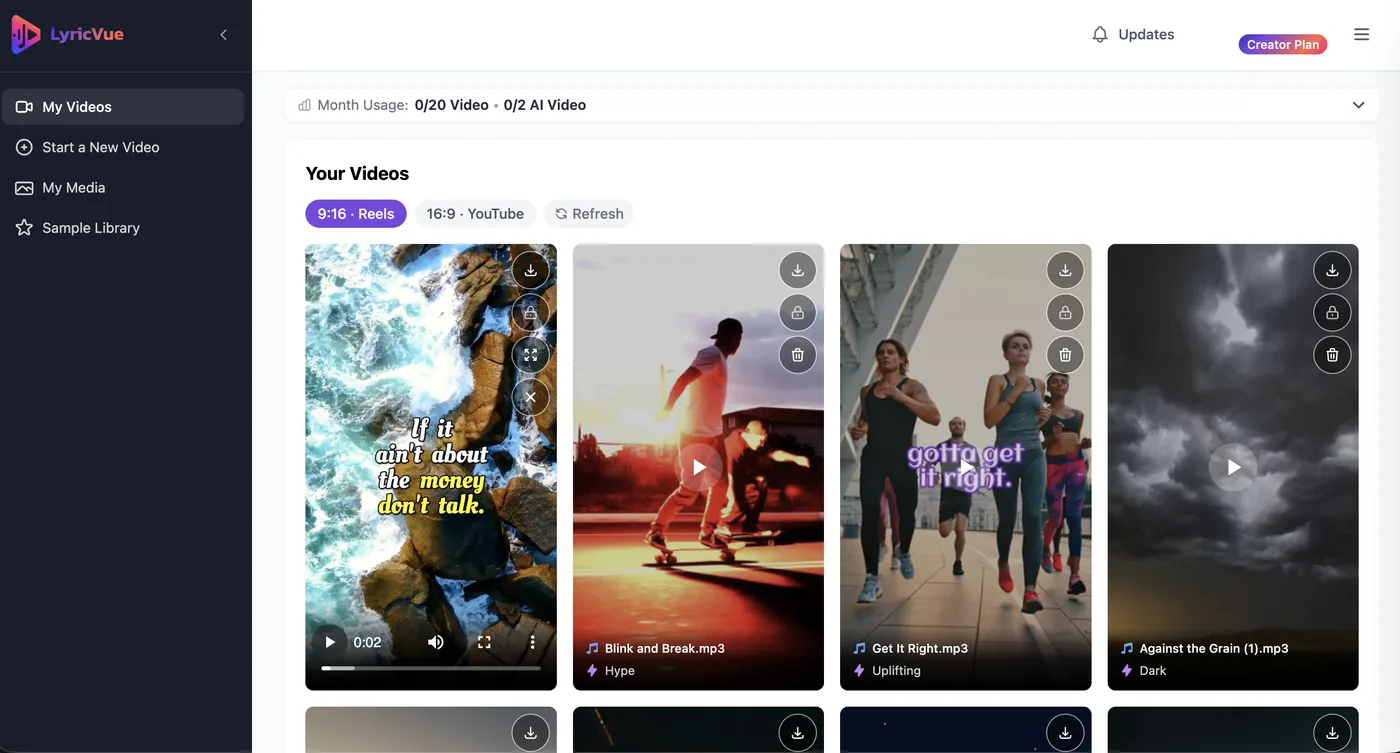Delete the Blink and Break.mp3 video

[x=798, y=355]
